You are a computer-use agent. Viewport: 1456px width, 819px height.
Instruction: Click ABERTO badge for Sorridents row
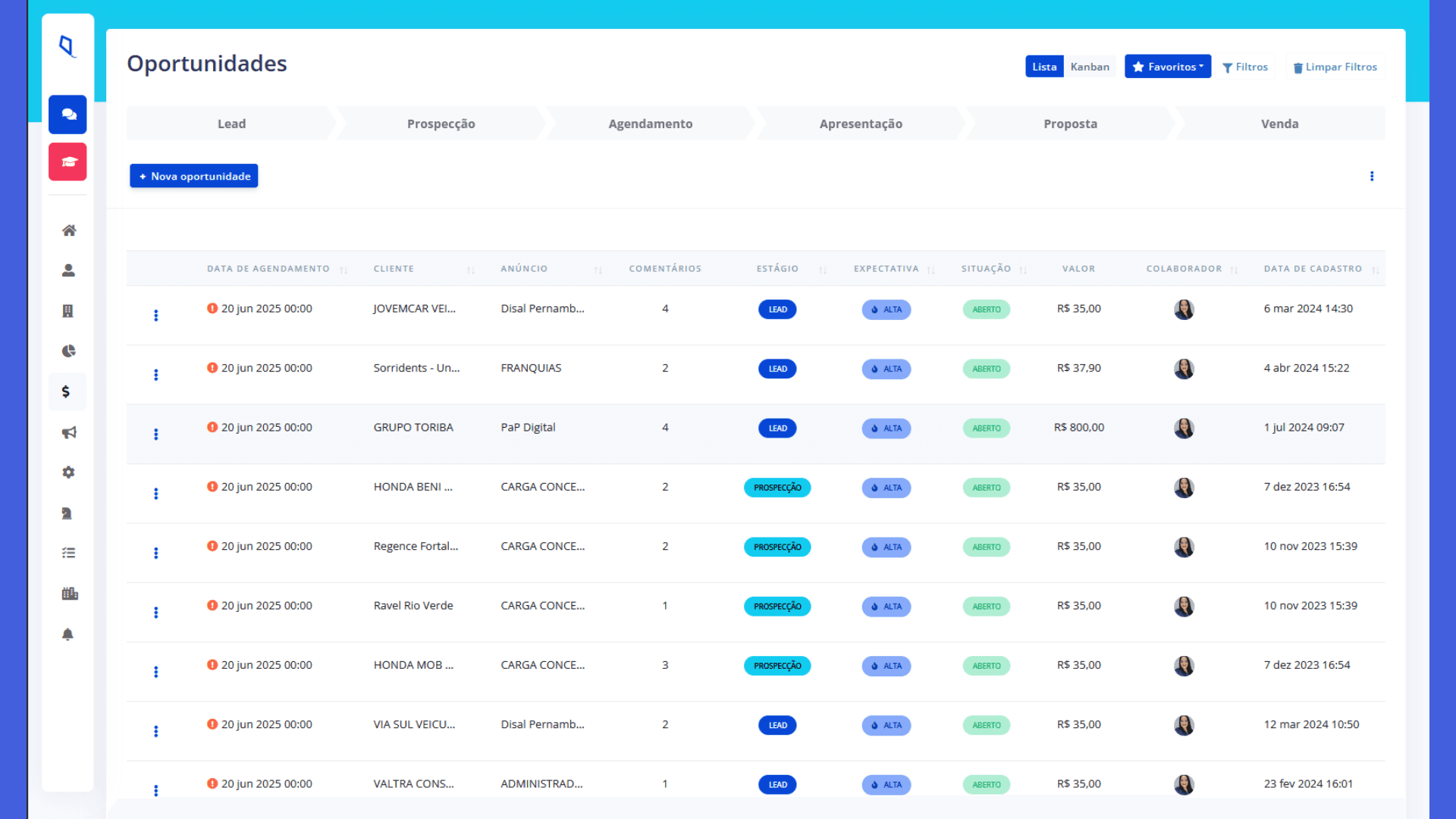986,369
